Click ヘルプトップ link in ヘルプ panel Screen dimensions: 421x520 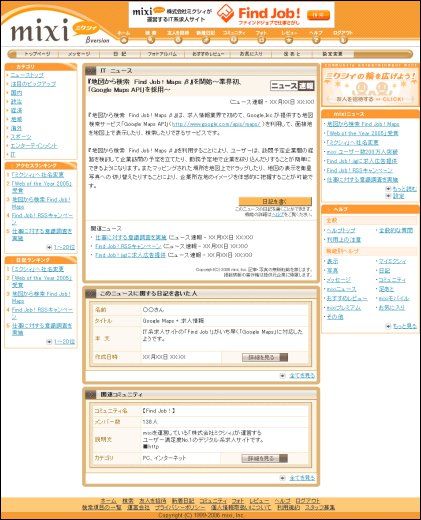tap(341, 230)
